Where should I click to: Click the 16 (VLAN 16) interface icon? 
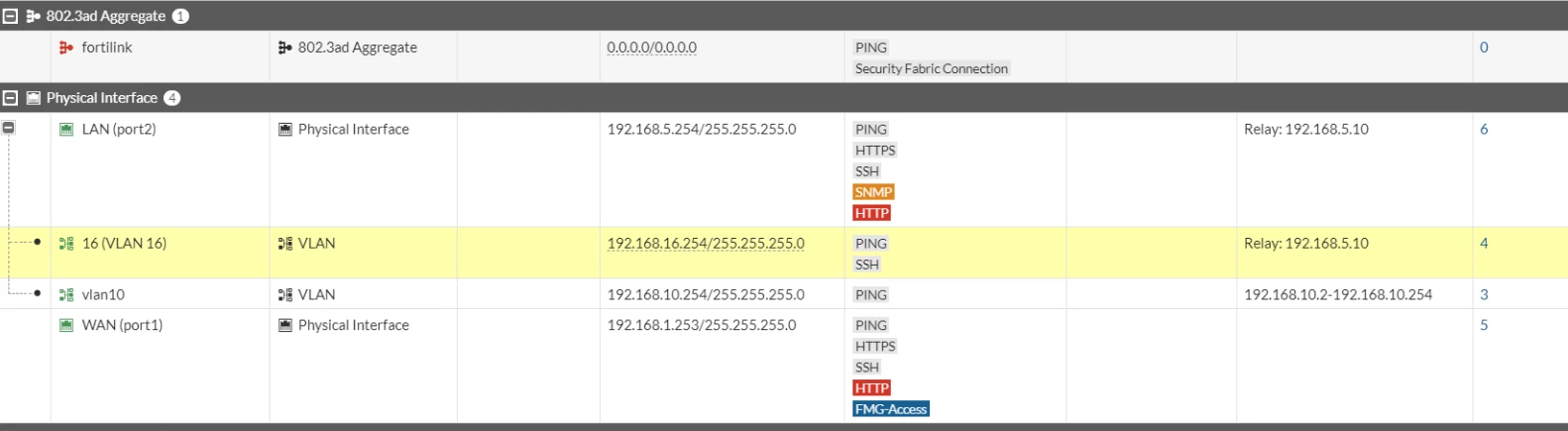(x=66, y=244)
